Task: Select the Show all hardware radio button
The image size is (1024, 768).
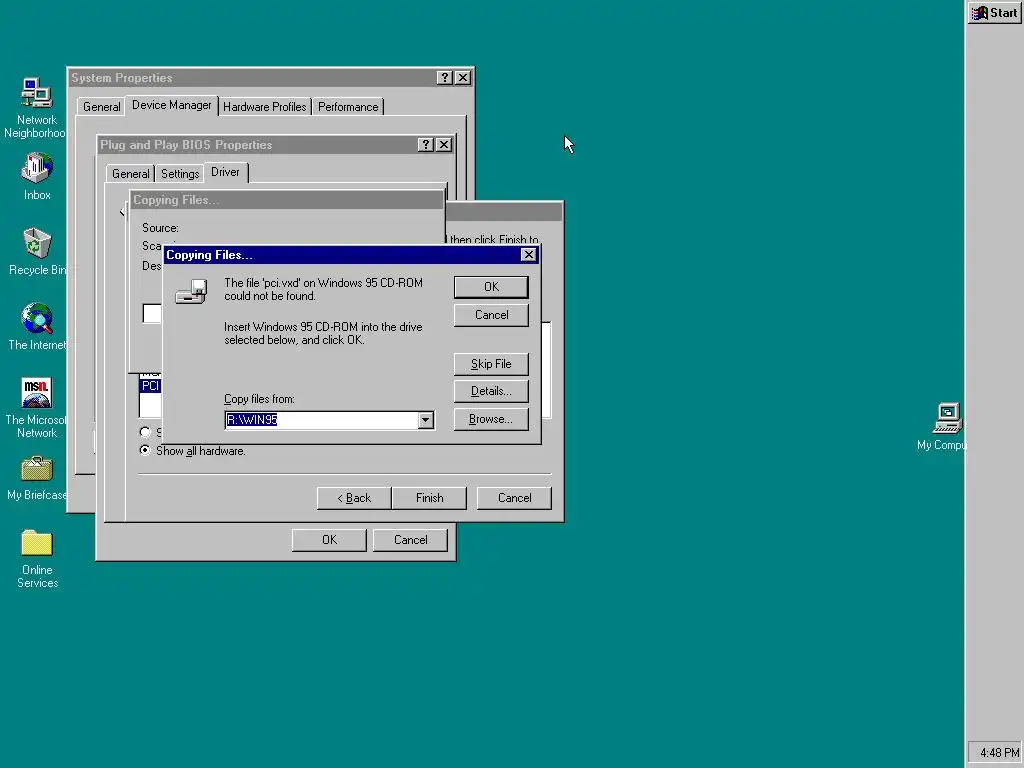Action: [145, 451]
